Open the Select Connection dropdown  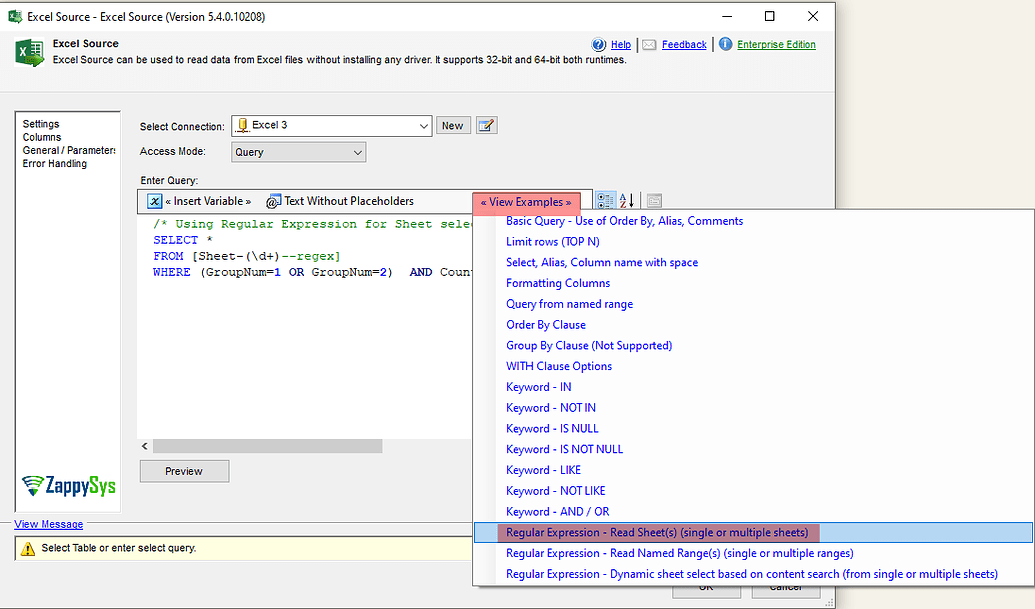(332, 125)
